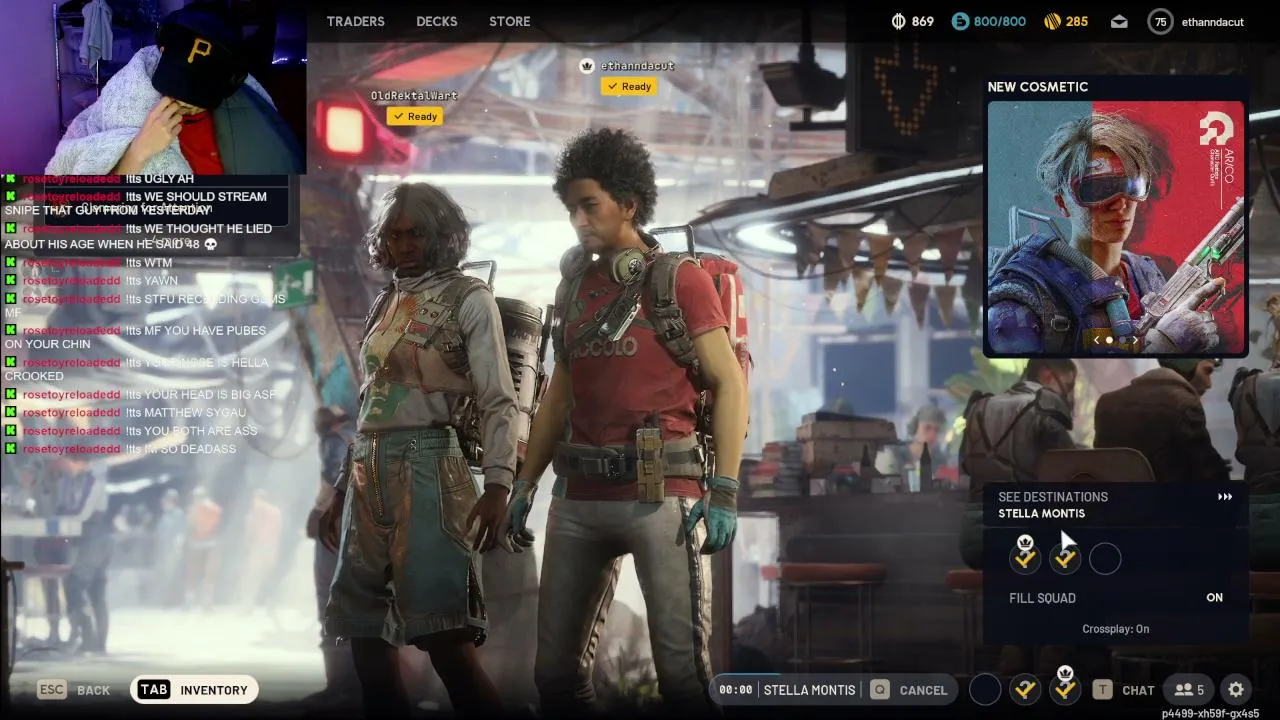This screenshot has width=1280, height=720.
Task: Click the OldRektalWart player name
Action: tap(414, 96)
